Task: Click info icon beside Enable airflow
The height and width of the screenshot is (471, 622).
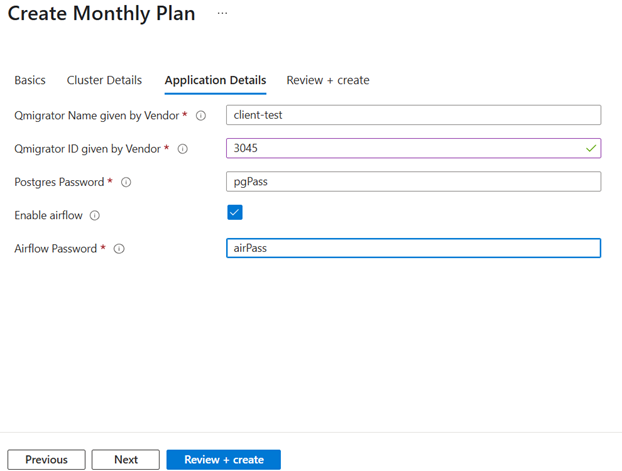Action: point(94,215)
